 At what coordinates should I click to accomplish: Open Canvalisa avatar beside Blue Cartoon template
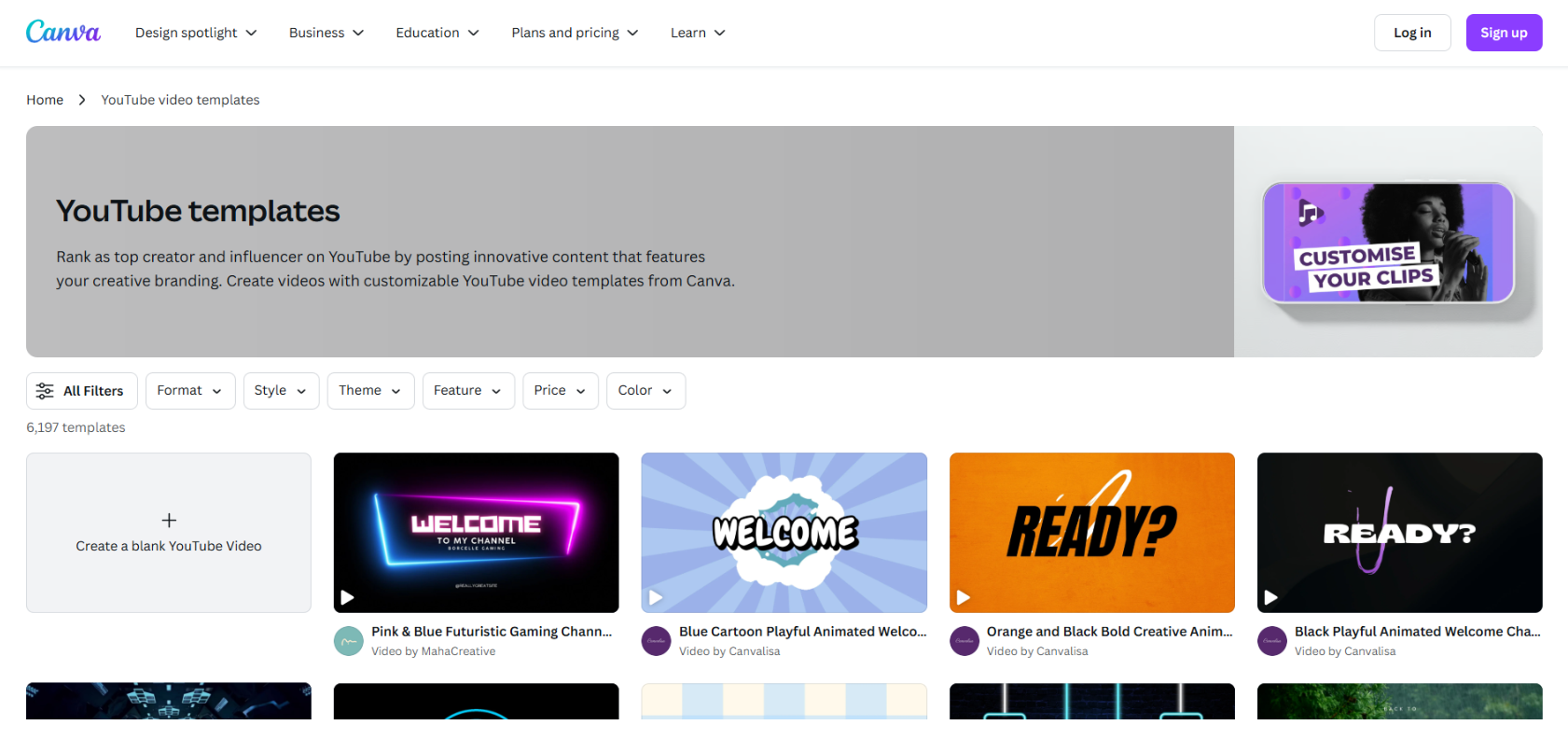click(x=657, y=641)
